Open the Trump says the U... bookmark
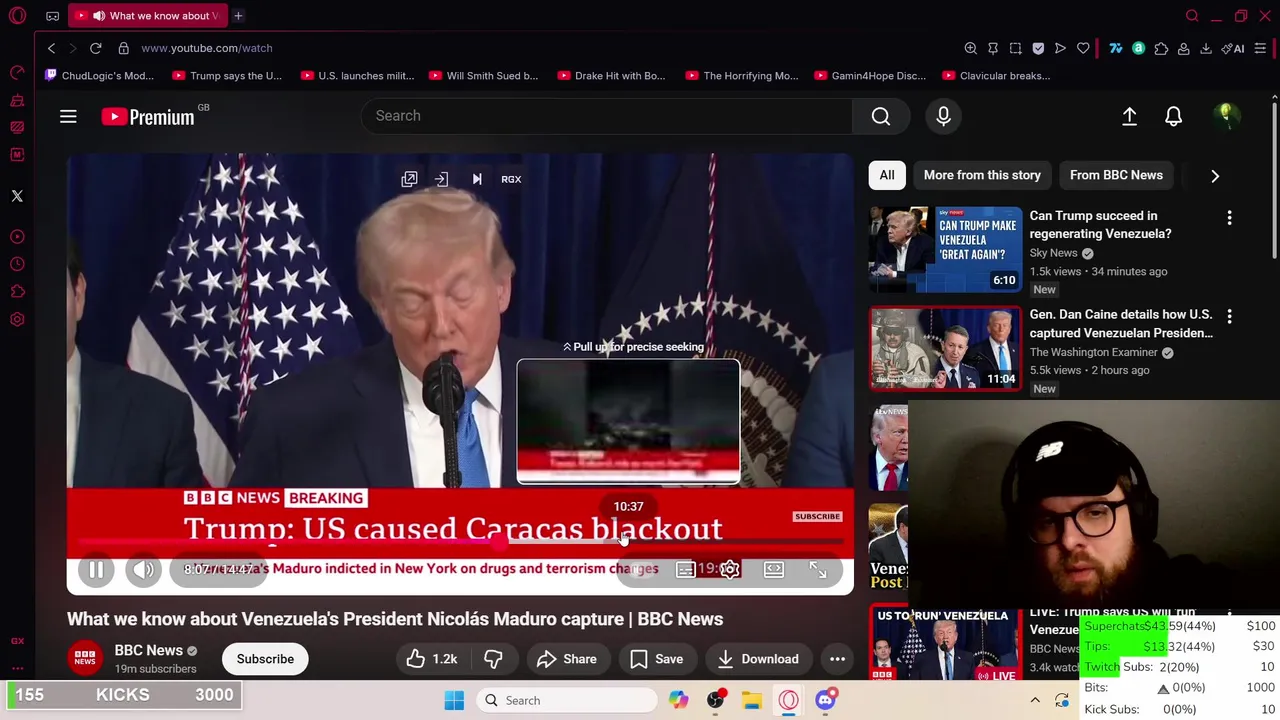The width and height of the screenshot is (1280, 720). (x=227, y=76)
